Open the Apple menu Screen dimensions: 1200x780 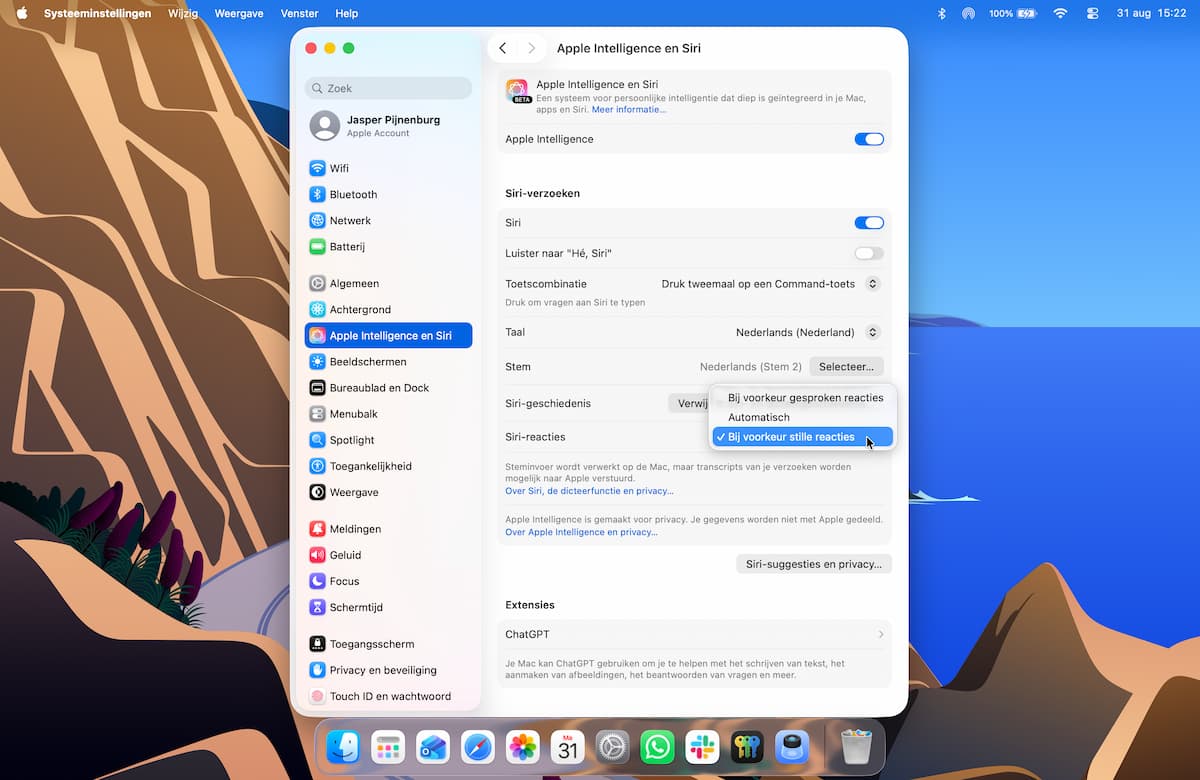pos(21,14)
